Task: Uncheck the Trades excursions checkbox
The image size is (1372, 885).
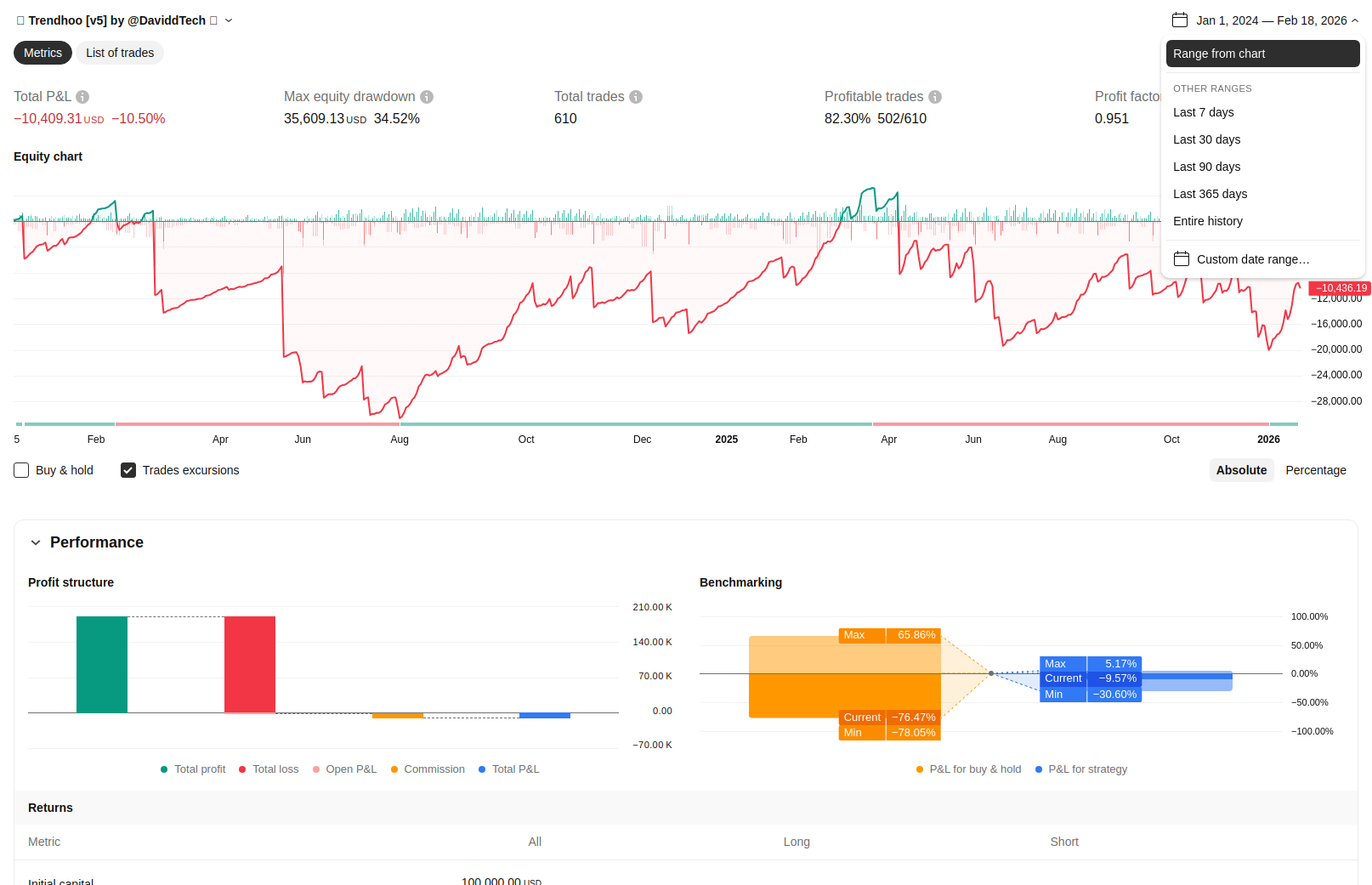Action: point(128,470)
